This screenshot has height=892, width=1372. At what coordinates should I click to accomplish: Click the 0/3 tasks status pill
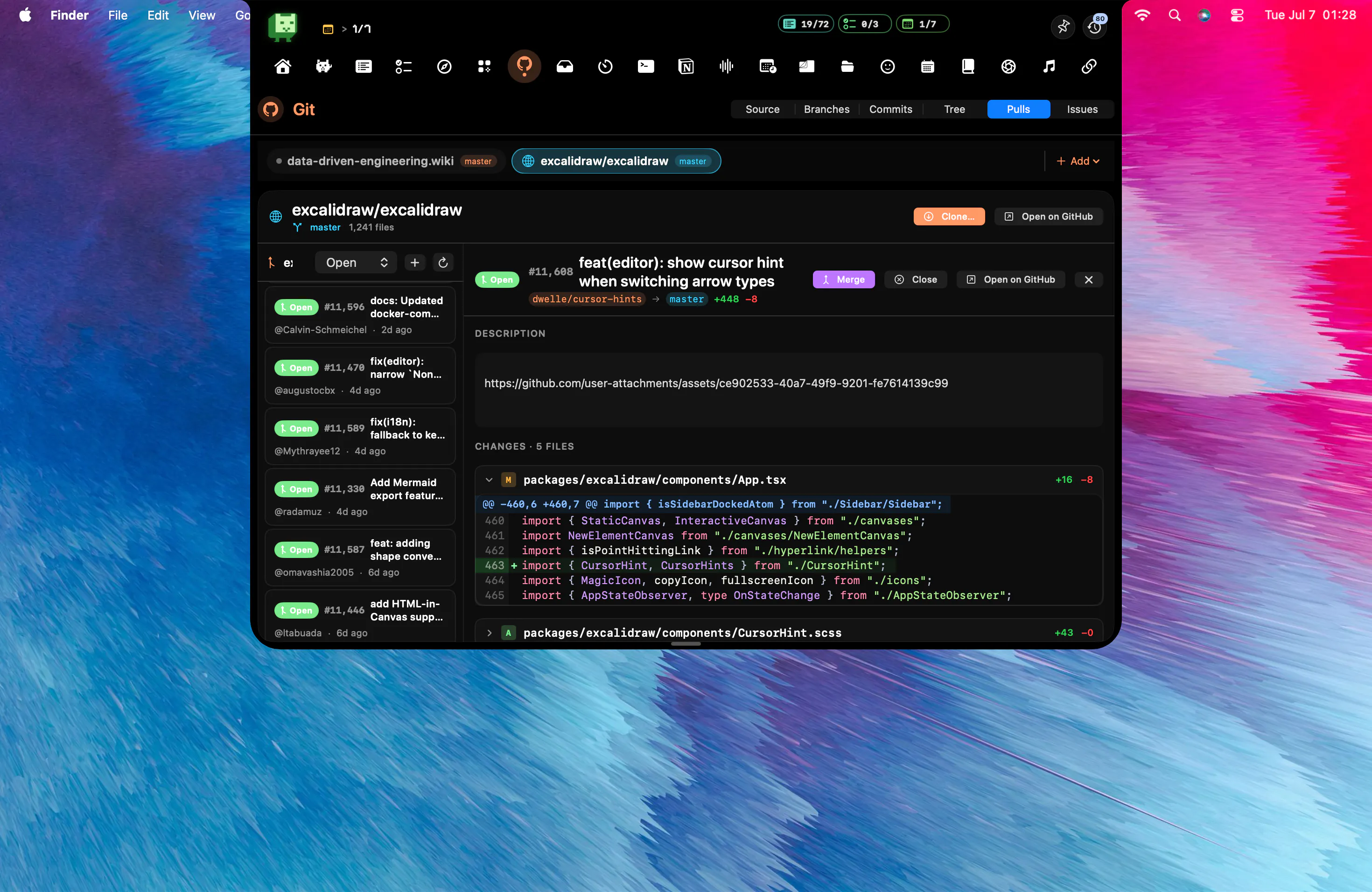(865, 24)
